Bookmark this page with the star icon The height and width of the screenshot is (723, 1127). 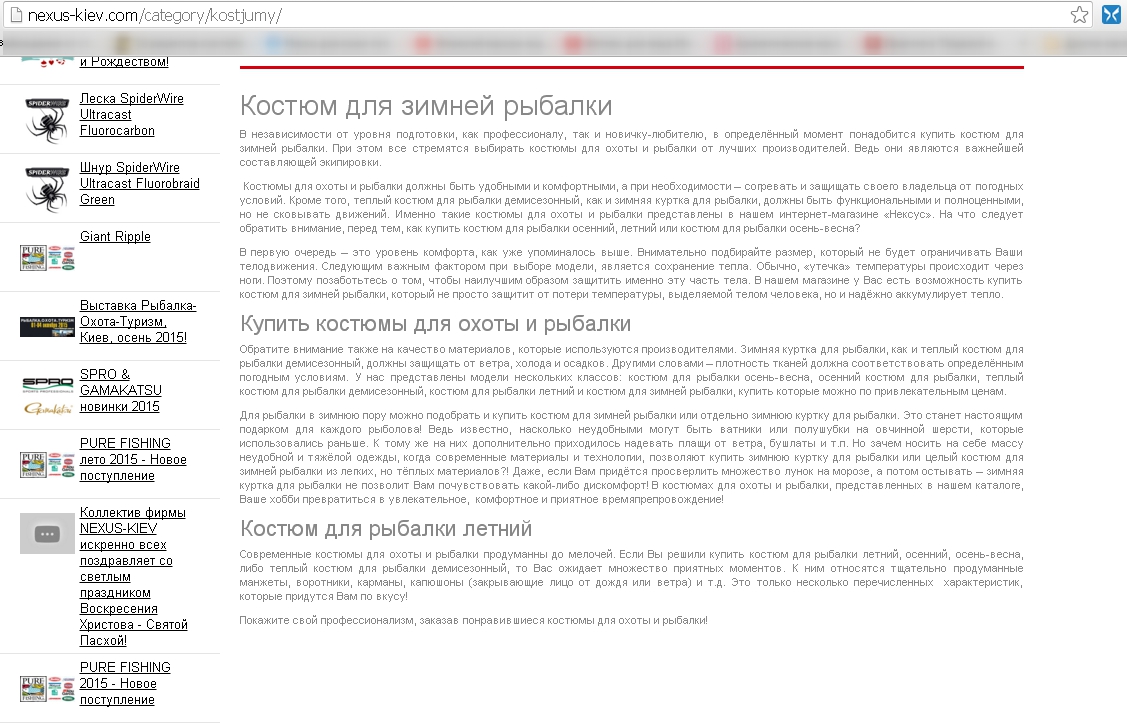(1079, 15)
